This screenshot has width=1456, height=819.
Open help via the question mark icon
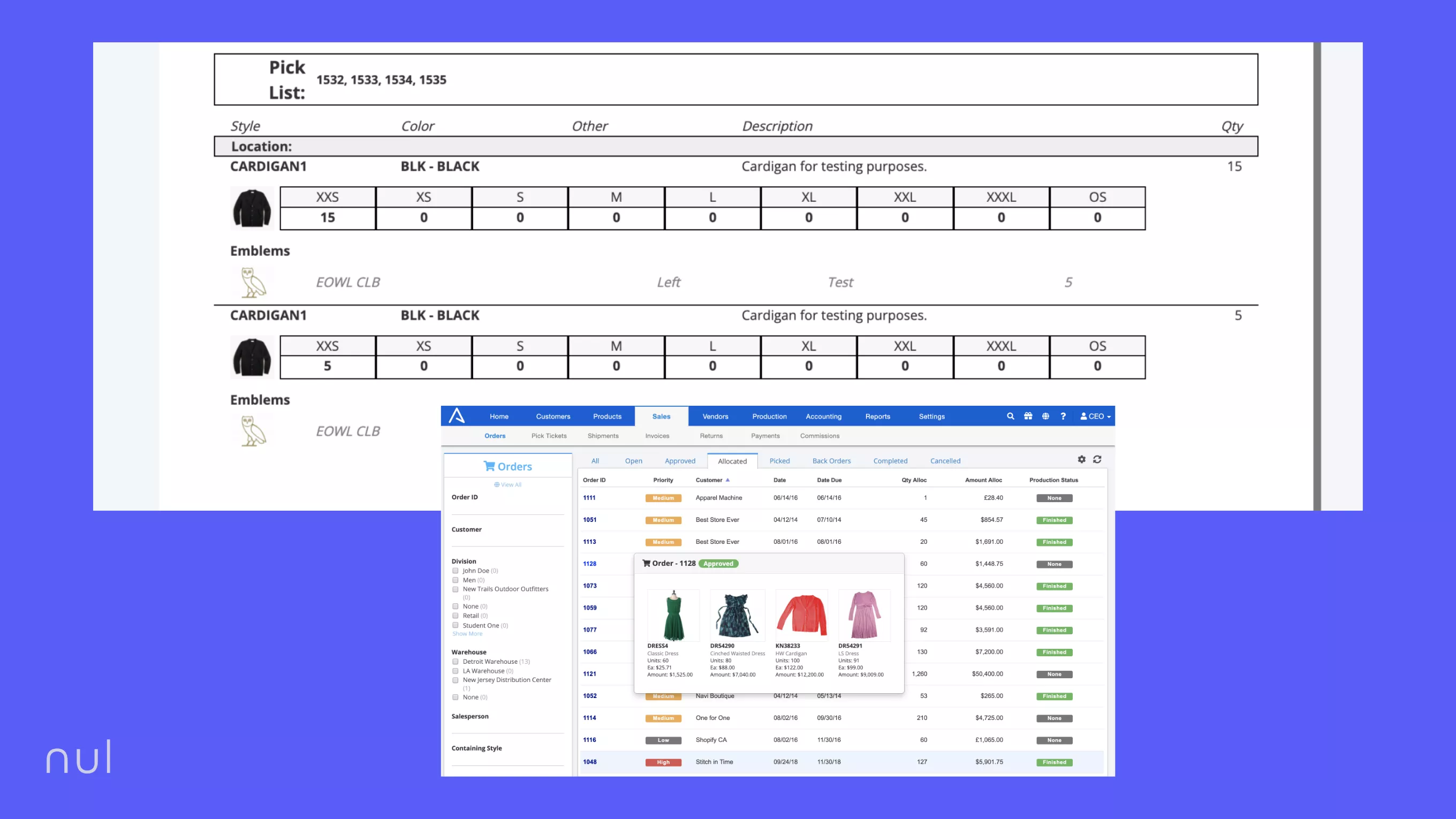click(x=1063, y=416)
